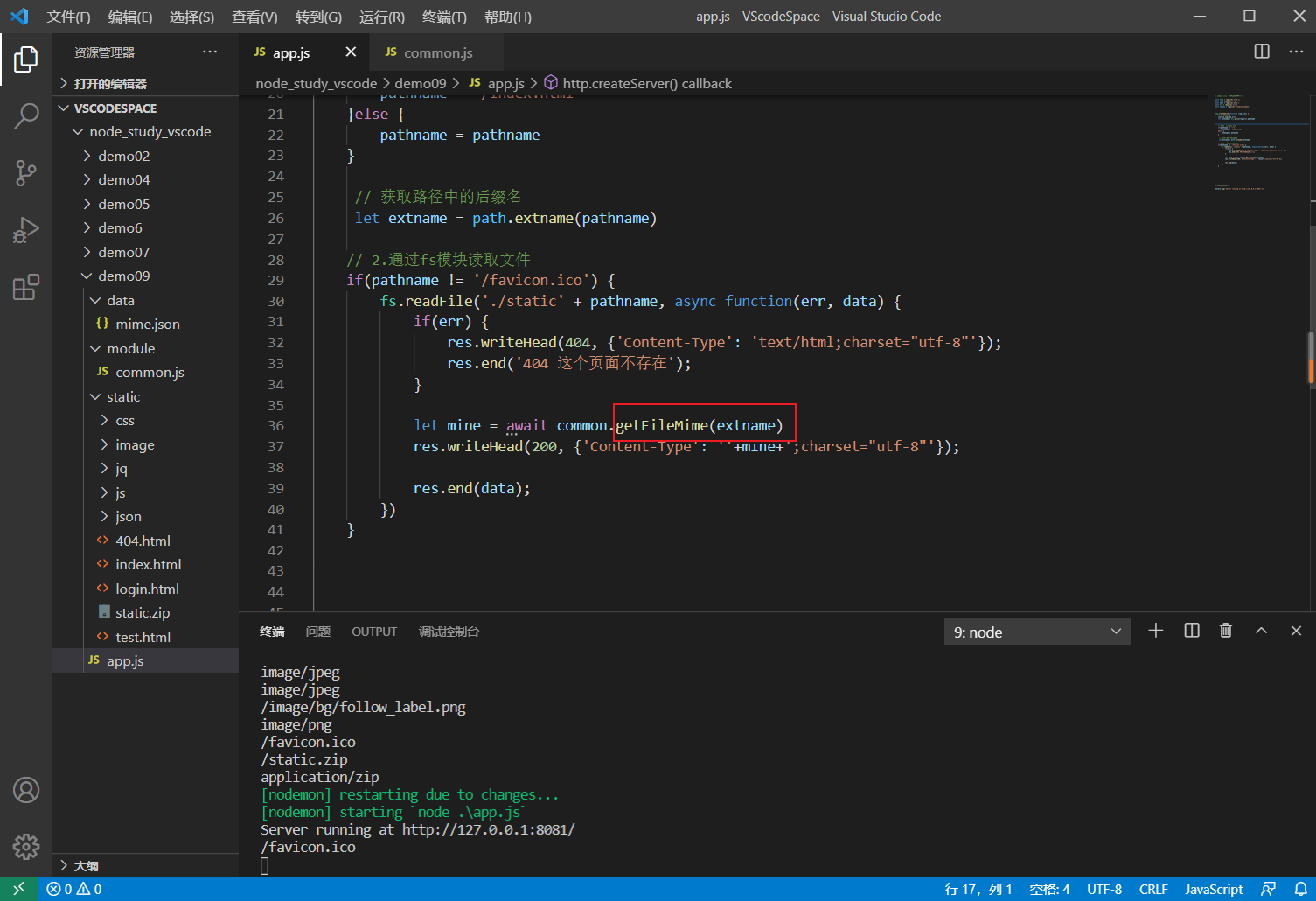Screen dimensions: 1316x901
Task: Open the 运行(R) menu
Action: tap(382, 17)
